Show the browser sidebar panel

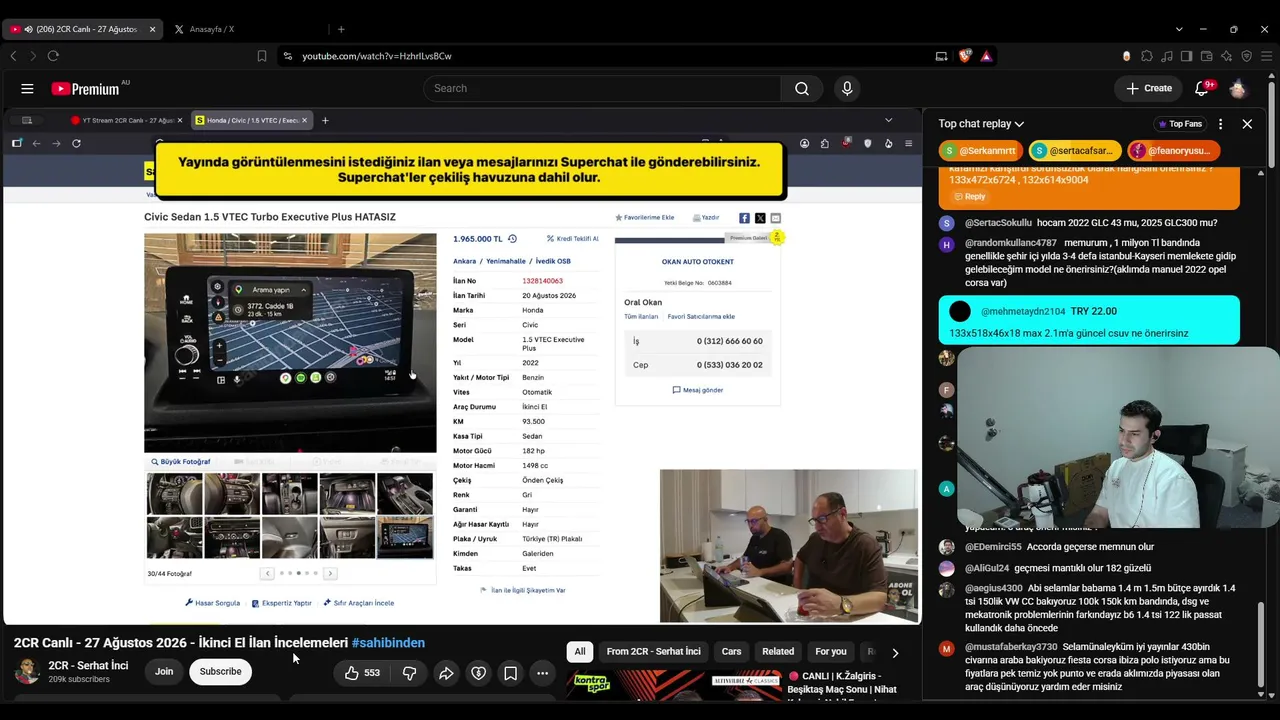(1187, 56)
